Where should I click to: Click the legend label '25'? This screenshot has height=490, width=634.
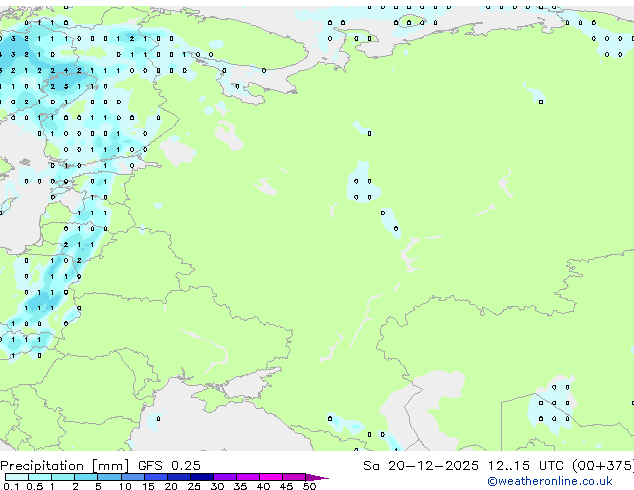194,486
